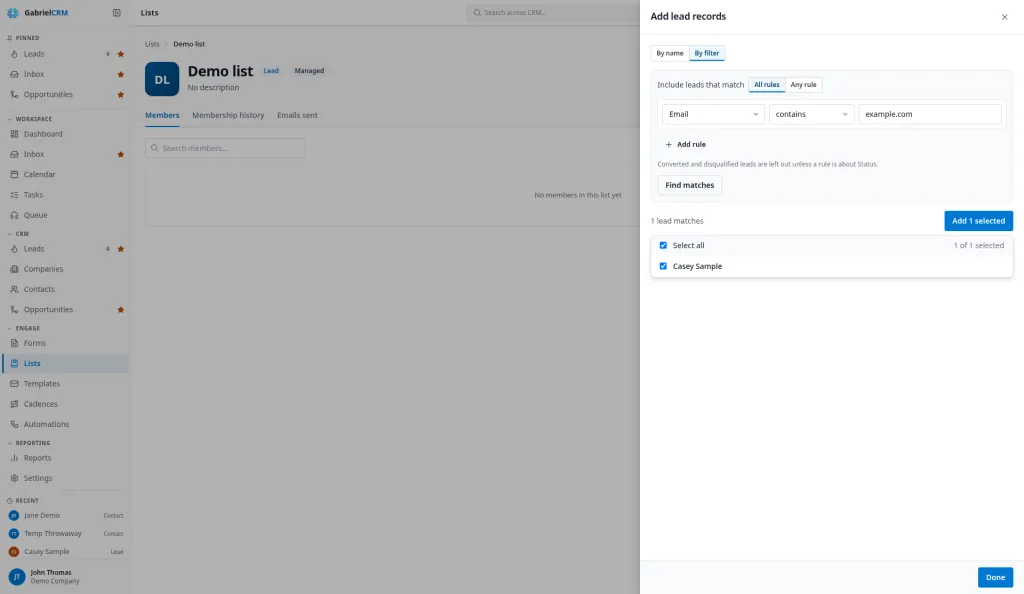Click the Cadences icon
The image size is (1024, 594).
[x=14, y=404]
